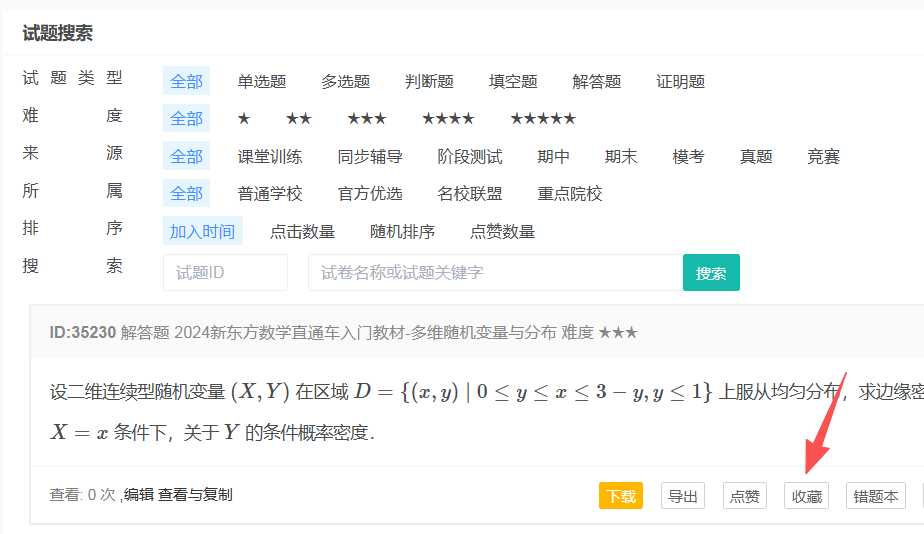Image resolution: width=924 pixels, height=534 pixels.
Task: Choose 真题 as the source
Action: 755,157
